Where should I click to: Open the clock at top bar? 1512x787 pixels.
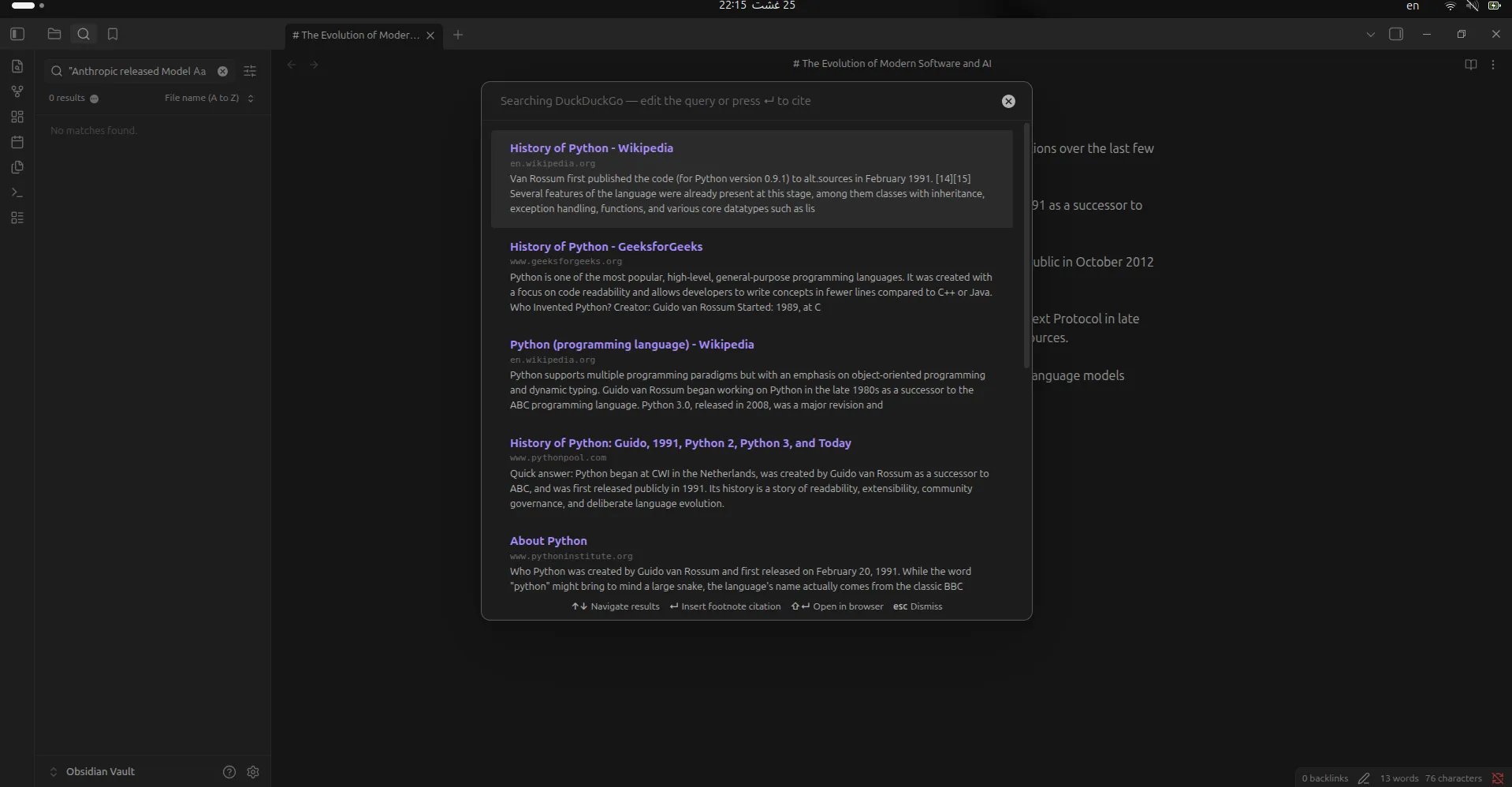(757, 6)
